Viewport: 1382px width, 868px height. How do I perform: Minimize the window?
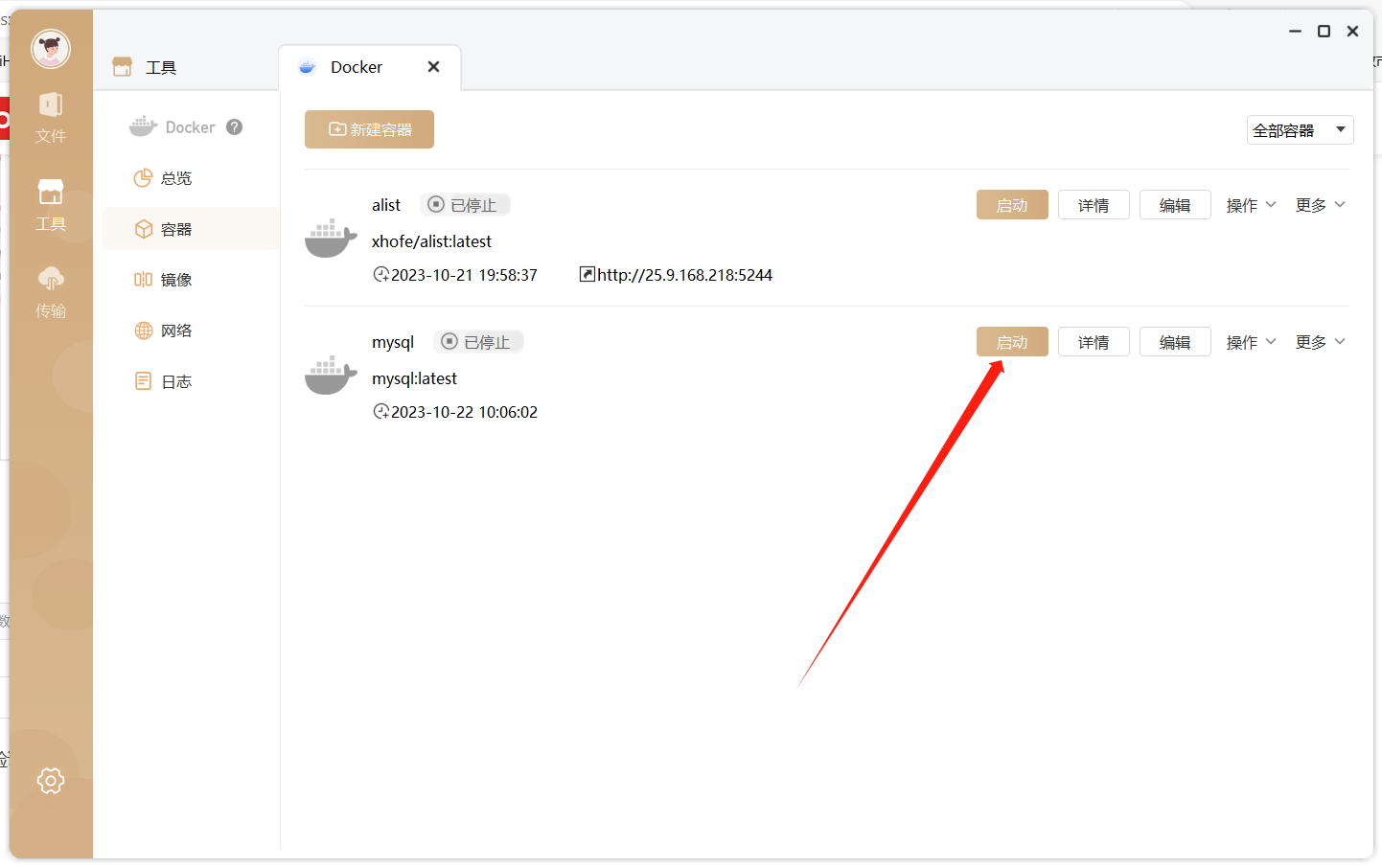[1295, 32]
